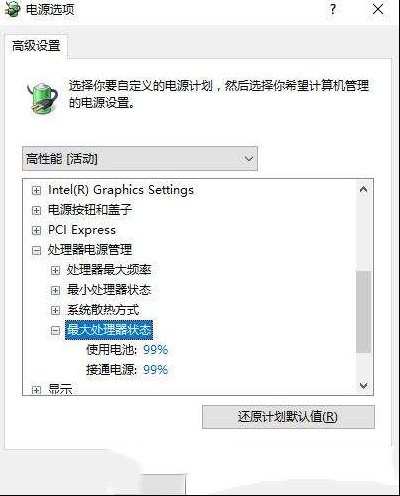Click the green battery icon
Image resolution: width=400 pixels, height=496 pixels.
[x=42, y=98]
